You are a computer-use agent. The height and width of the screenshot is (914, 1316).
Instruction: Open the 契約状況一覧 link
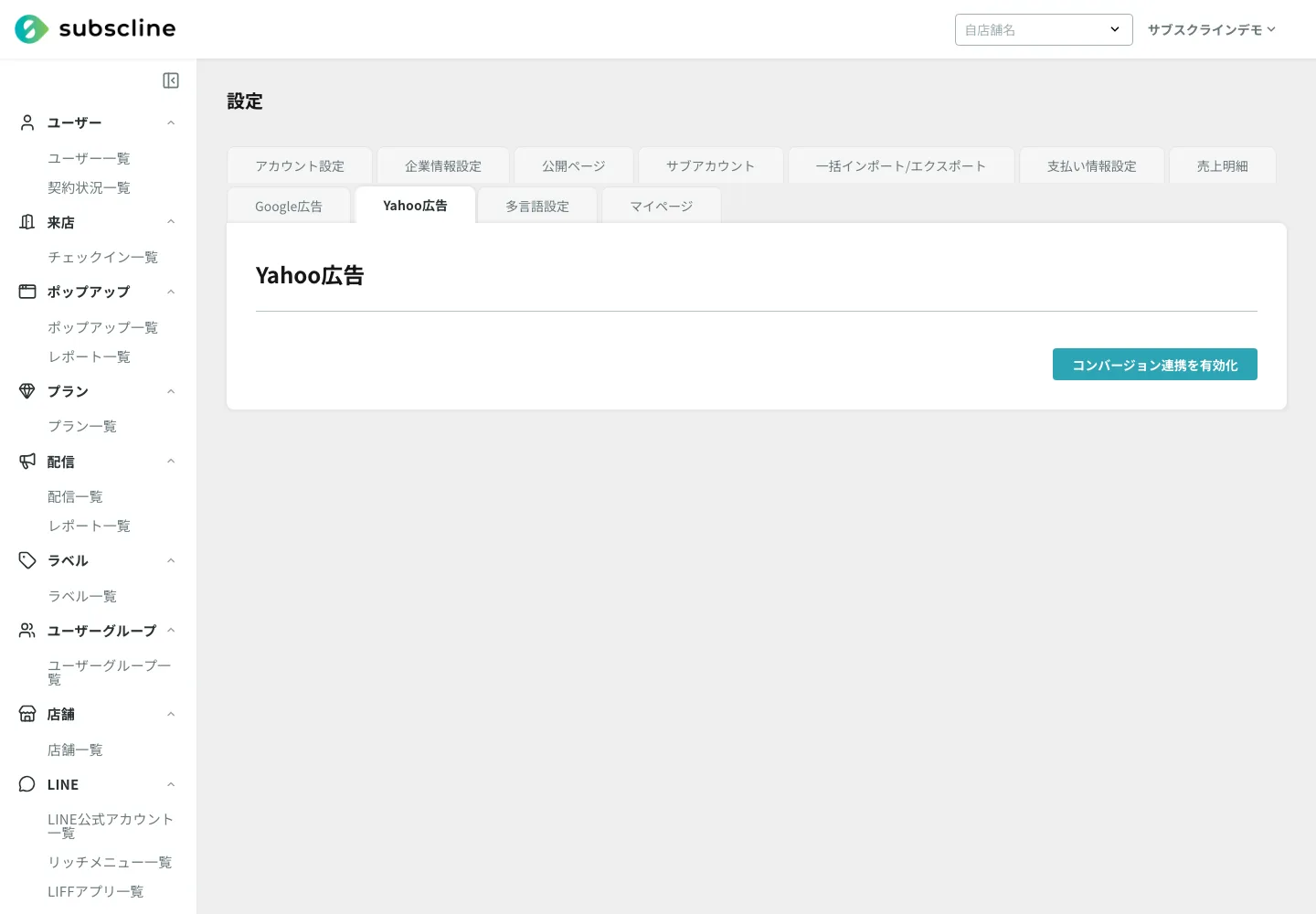click(x=89, y=187)
